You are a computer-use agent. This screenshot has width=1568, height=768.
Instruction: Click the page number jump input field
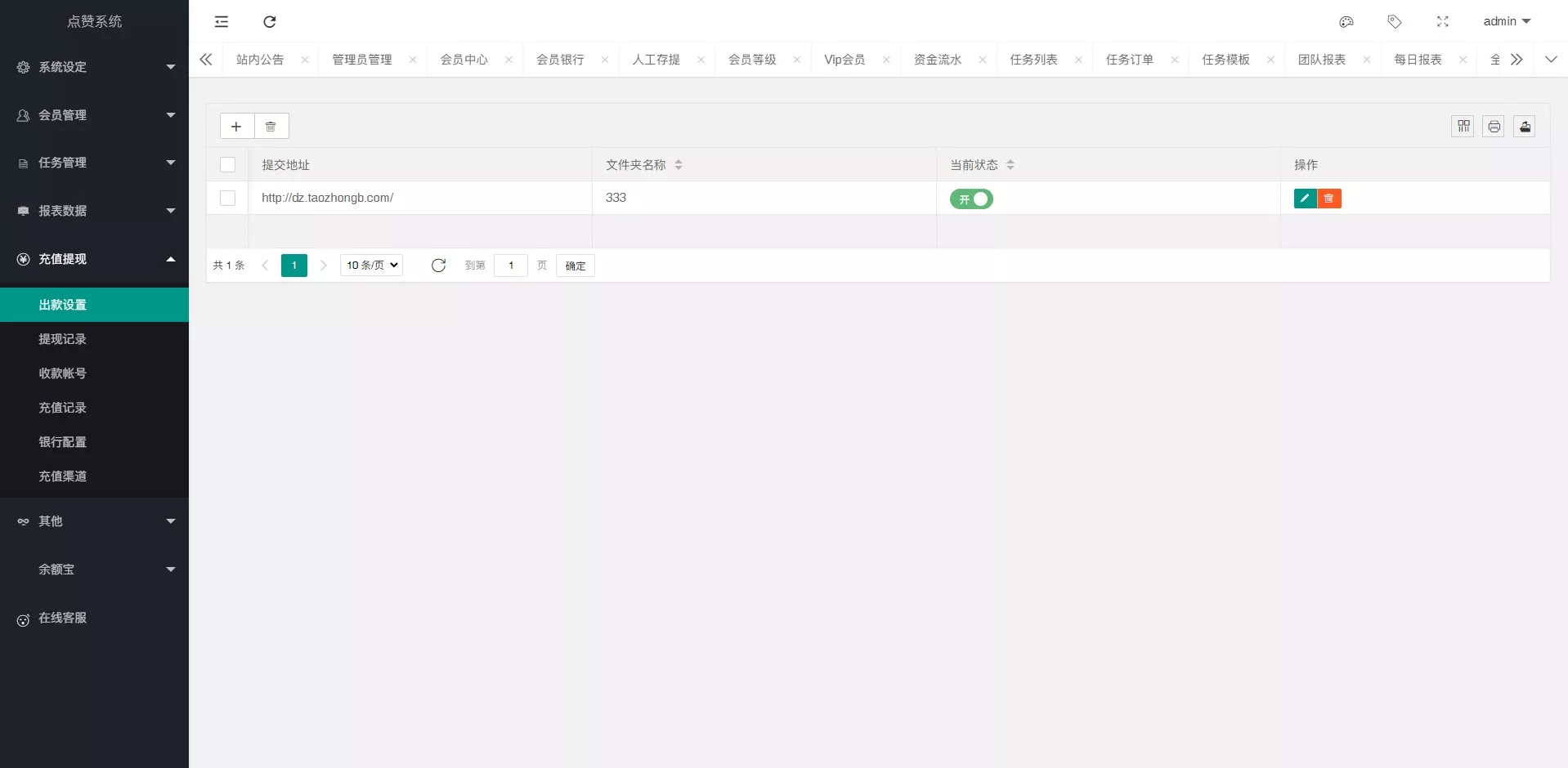tap(511, 266)
